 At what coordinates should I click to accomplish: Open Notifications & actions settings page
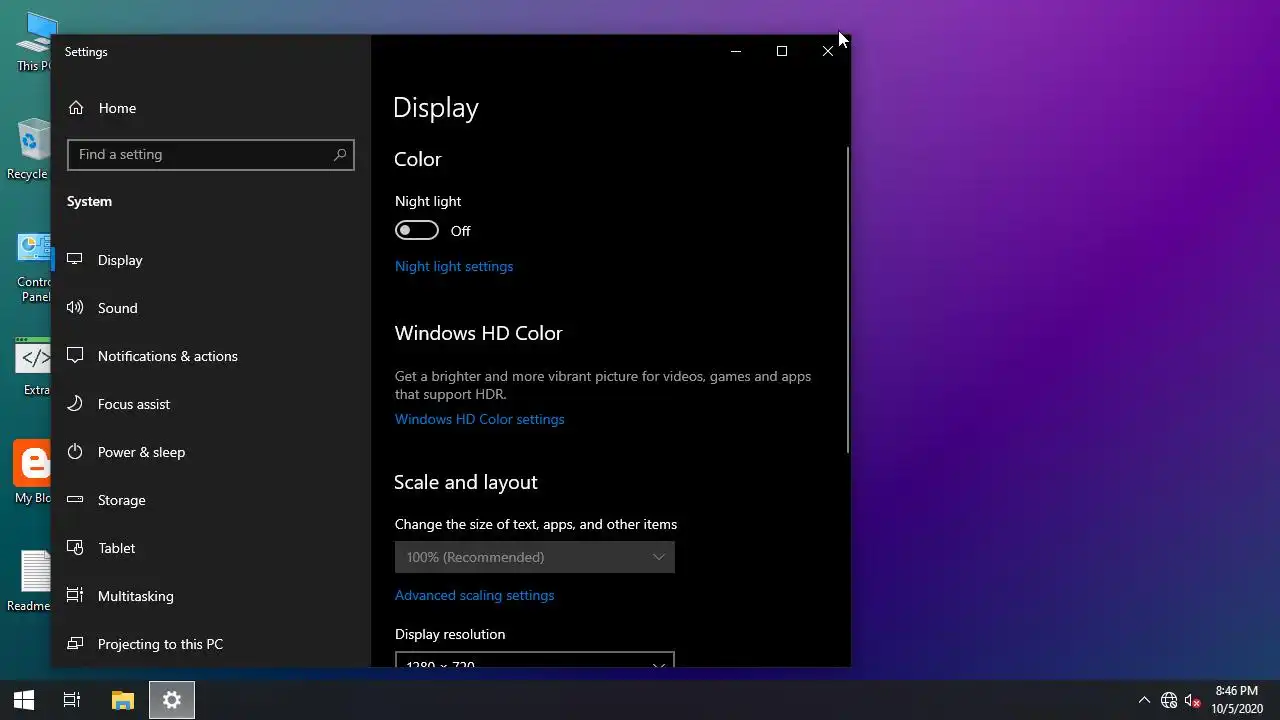pyautogui.click(x=210, y=356)
